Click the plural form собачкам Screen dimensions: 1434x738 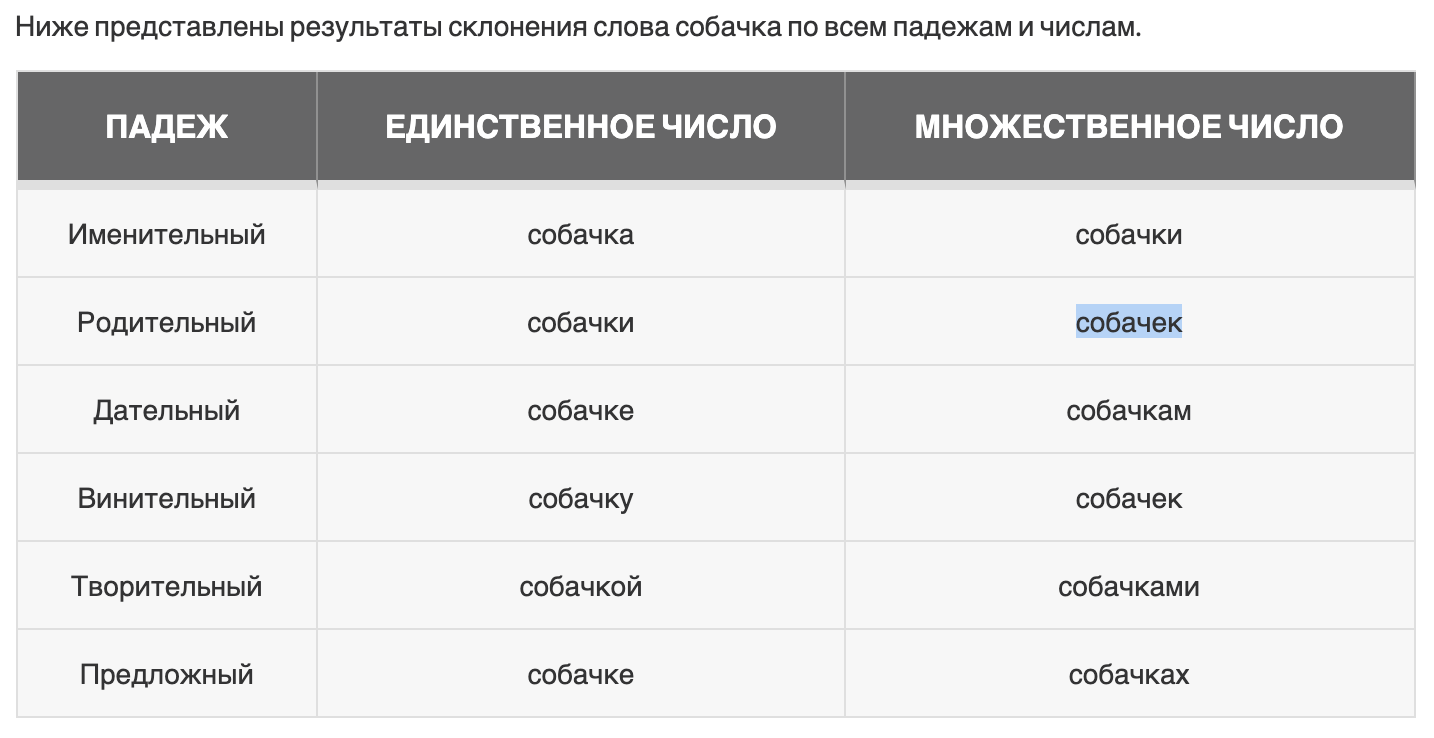[1128, 411]
